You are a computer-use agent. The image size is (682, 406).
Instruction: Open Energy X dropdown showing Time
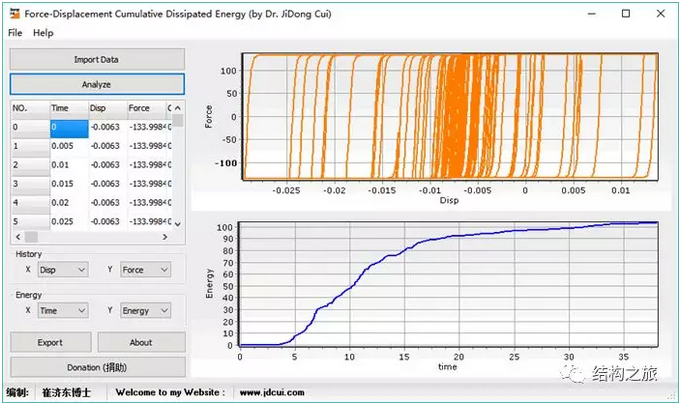click(59, 311)
